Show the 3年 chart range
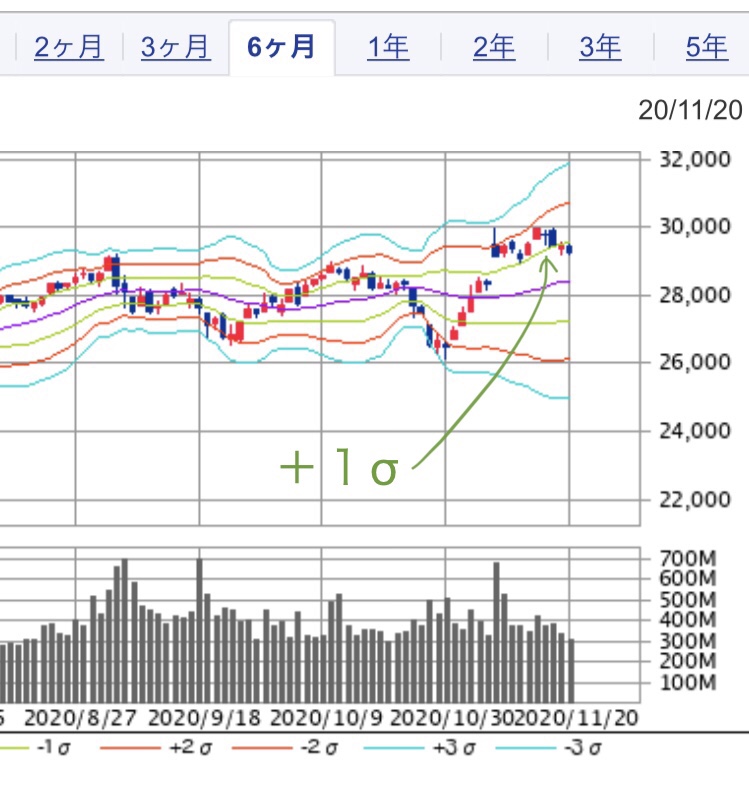749x804 pixels. click(x=600, y=47)
